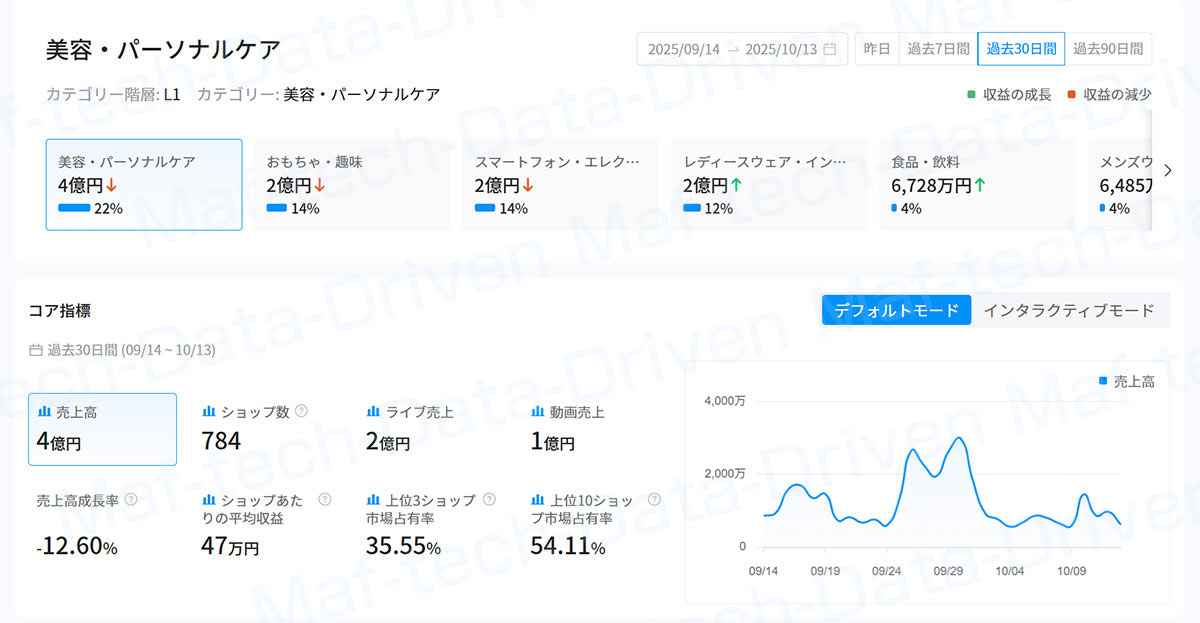This screenshot has width=1200, height=623.
Task: Click help icon beside 上位10ショップ市場占有率
Action: (x=654, y=499)
